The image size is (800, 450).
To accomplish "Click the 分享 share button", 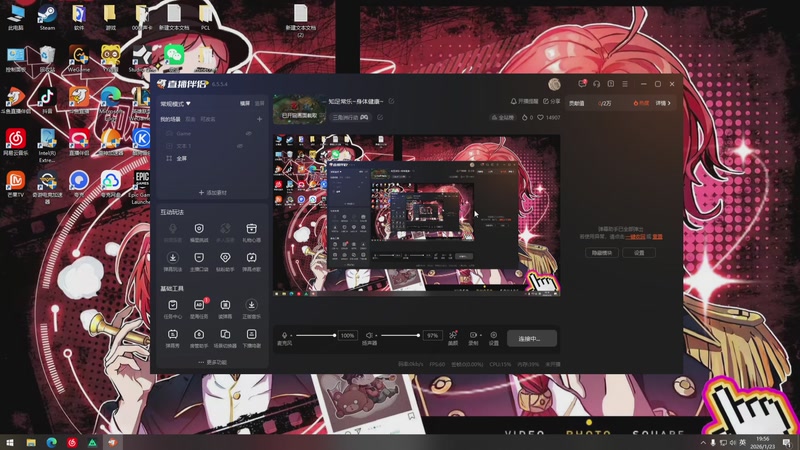I will pos(552,102).
